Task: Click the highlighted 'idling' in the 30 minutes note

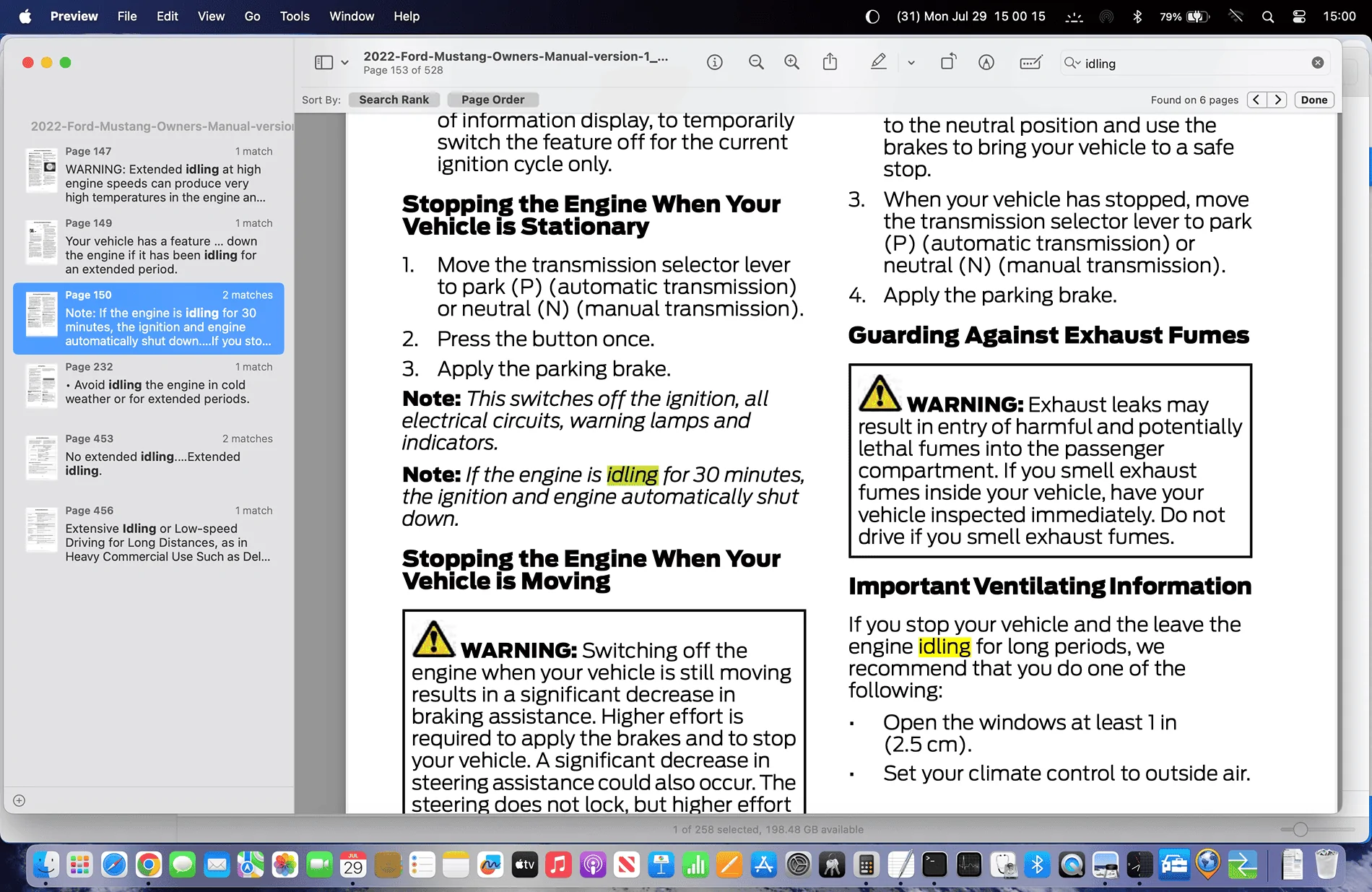Action: pos(632,475)
